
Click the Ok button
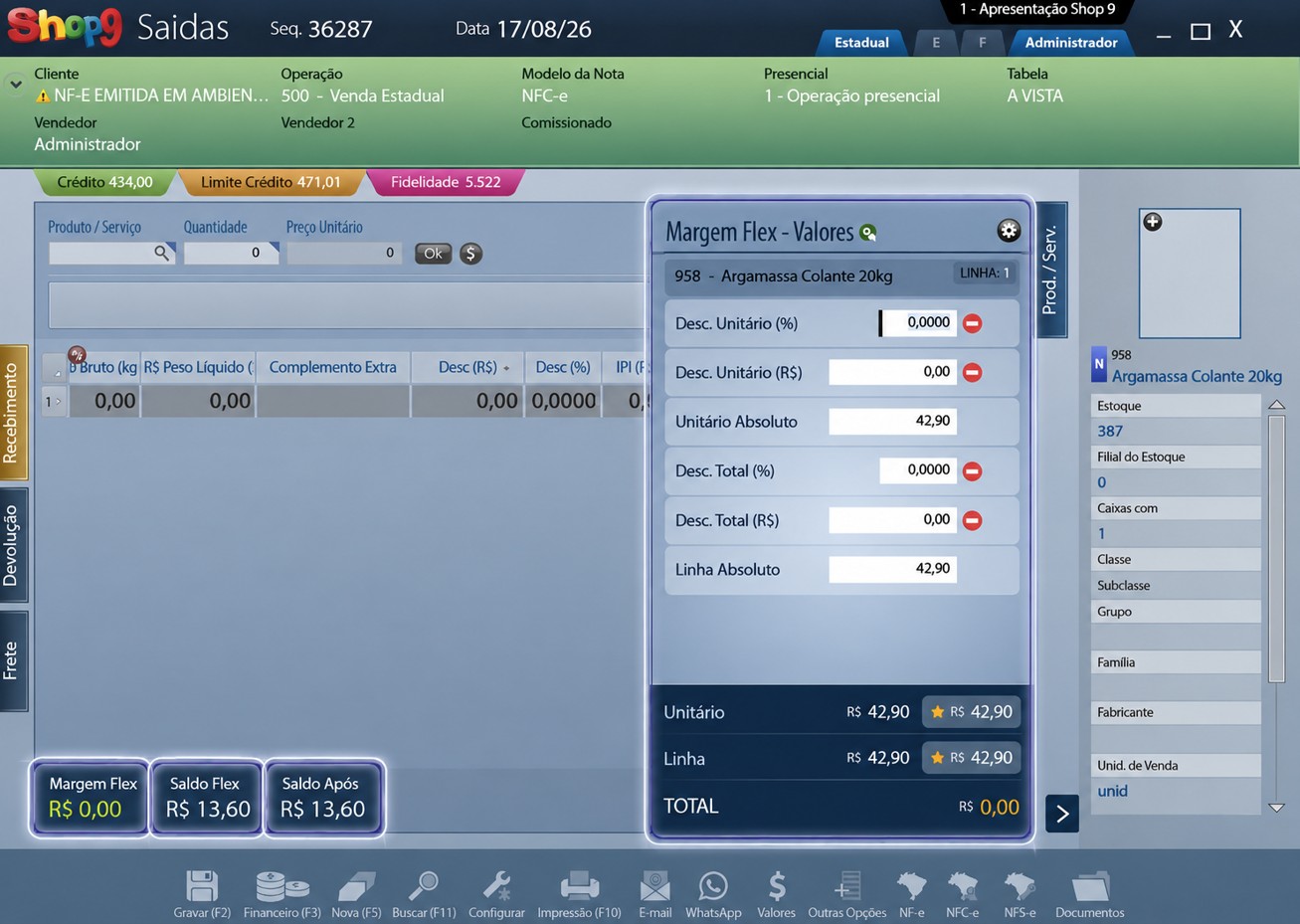433,254
